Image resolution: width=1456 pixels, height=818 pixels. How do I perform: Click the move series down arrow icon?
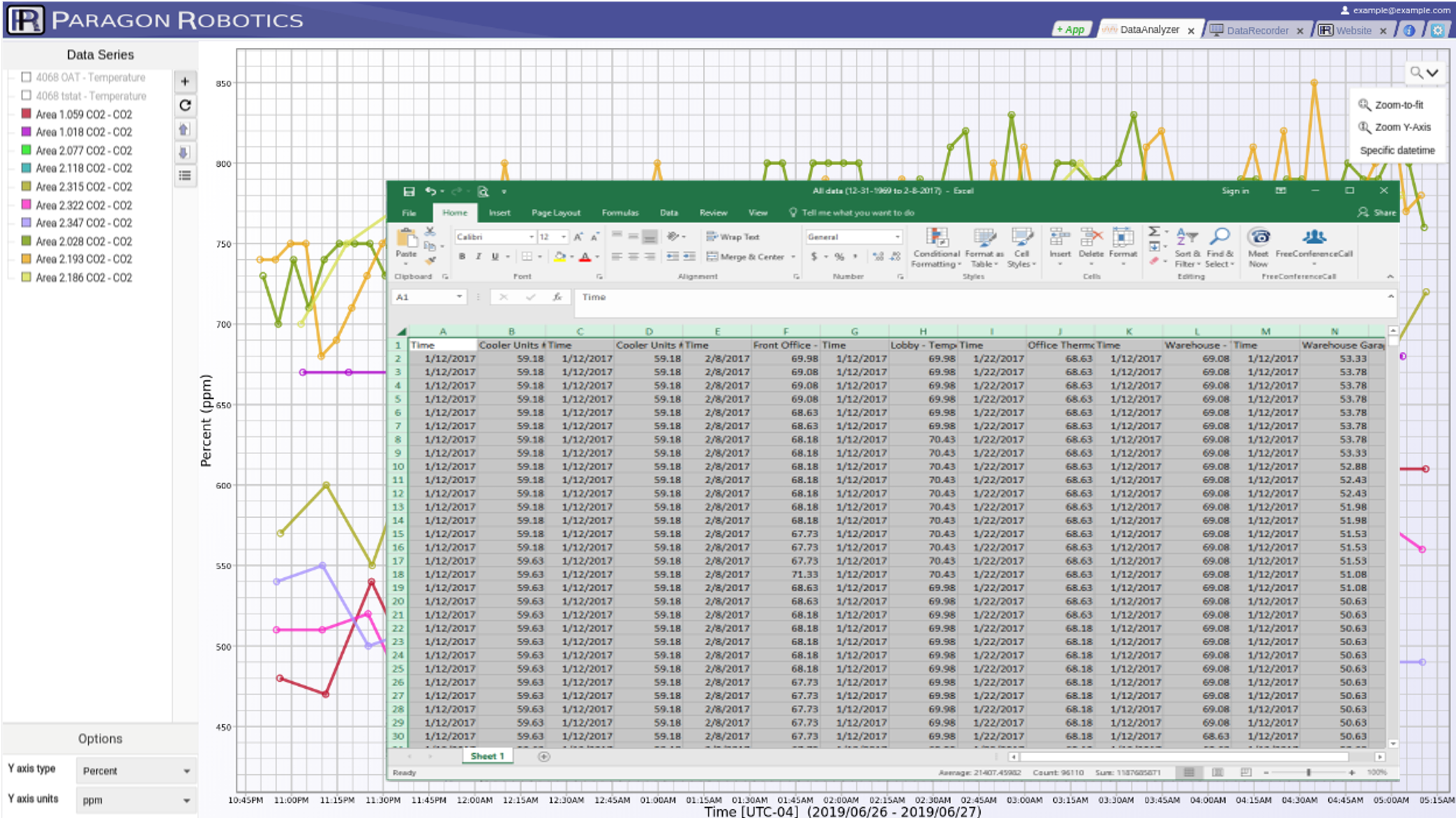184,153
